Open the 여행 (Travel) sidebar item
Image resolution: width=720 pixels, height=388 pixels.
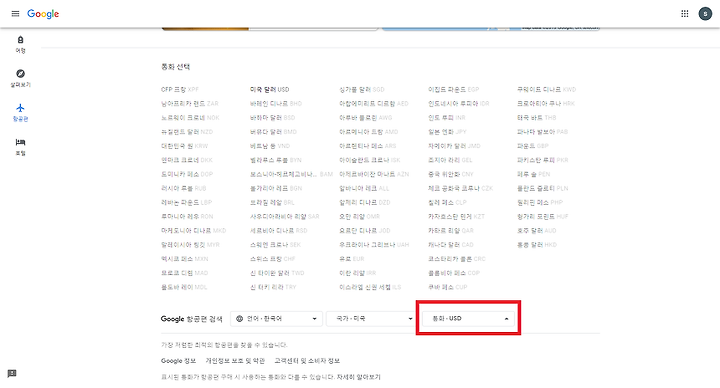pos(20,45)
